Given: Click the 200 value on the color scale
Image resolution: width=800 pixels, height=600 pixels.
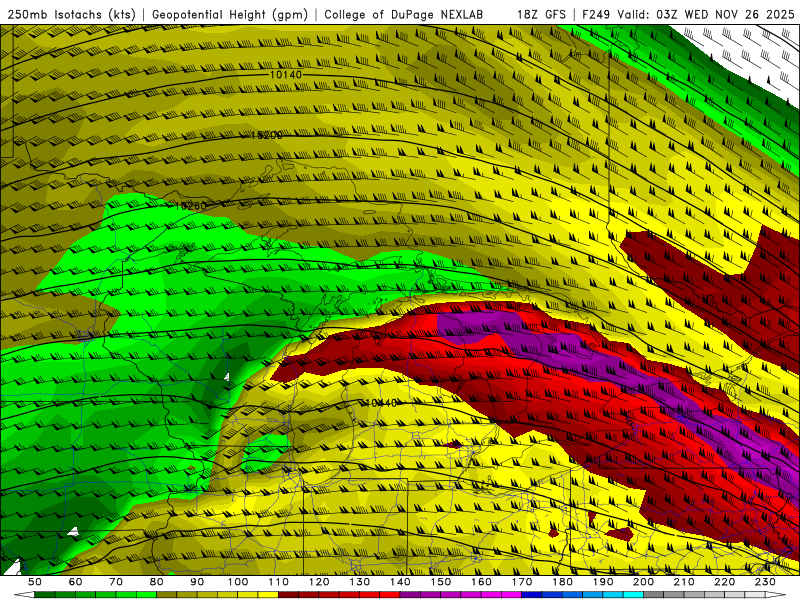Looking at the screenshot, I should click(644, 582).
